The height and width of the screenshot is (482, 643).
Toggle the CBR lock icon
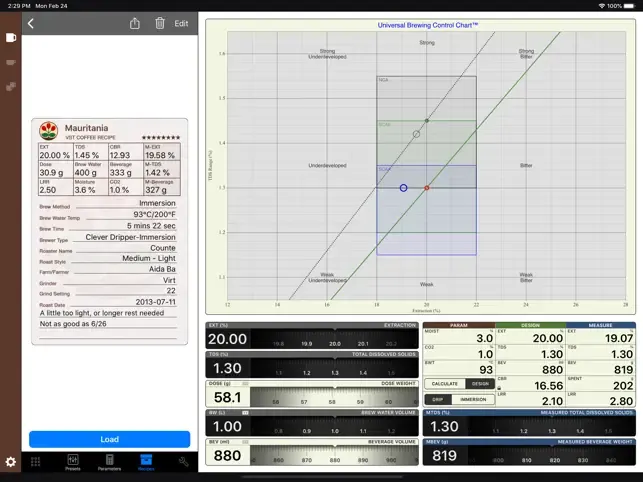[499, 388]
